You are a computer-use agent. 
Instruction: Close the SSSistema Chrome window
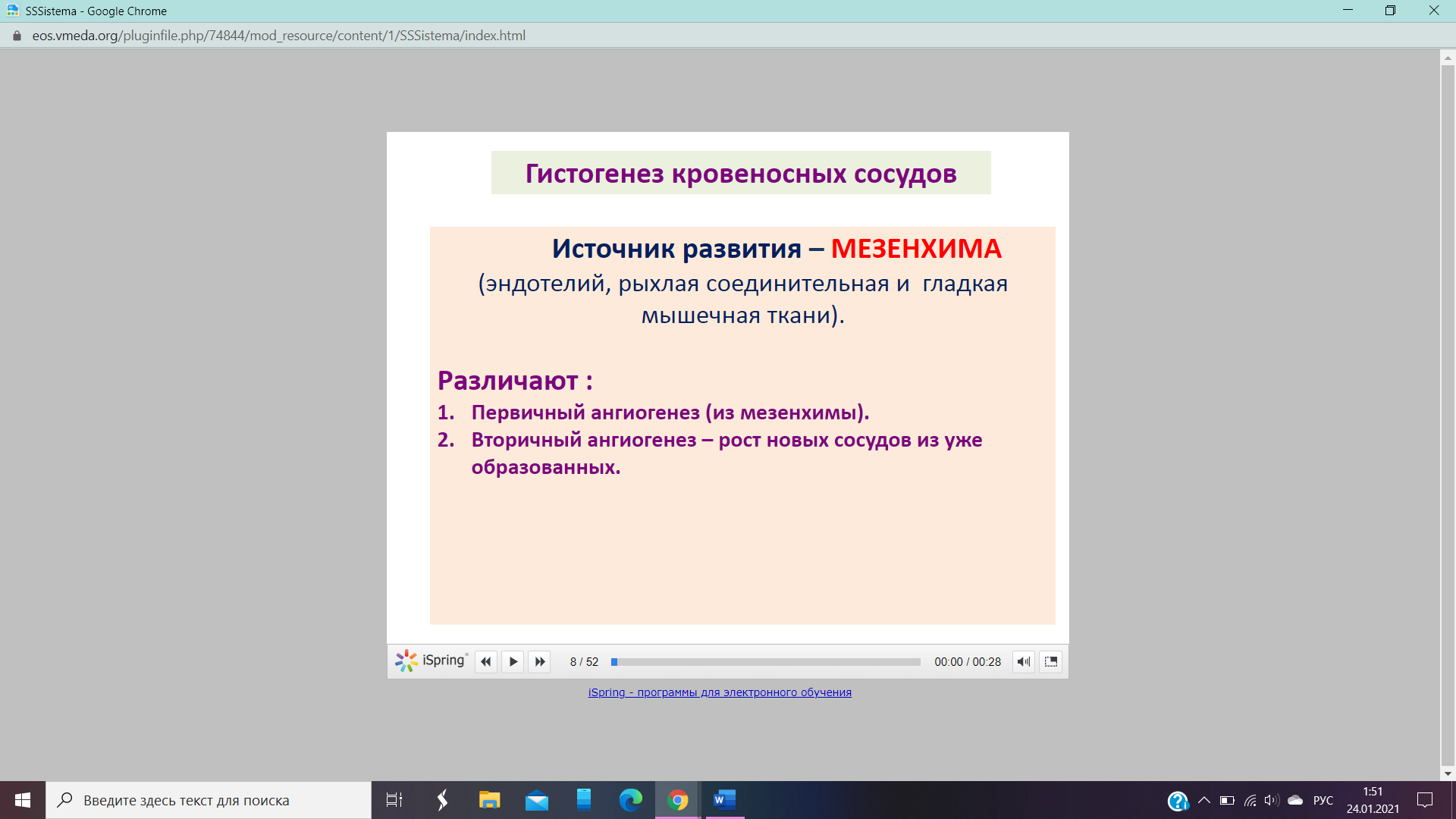click(x=1434, y=11)
